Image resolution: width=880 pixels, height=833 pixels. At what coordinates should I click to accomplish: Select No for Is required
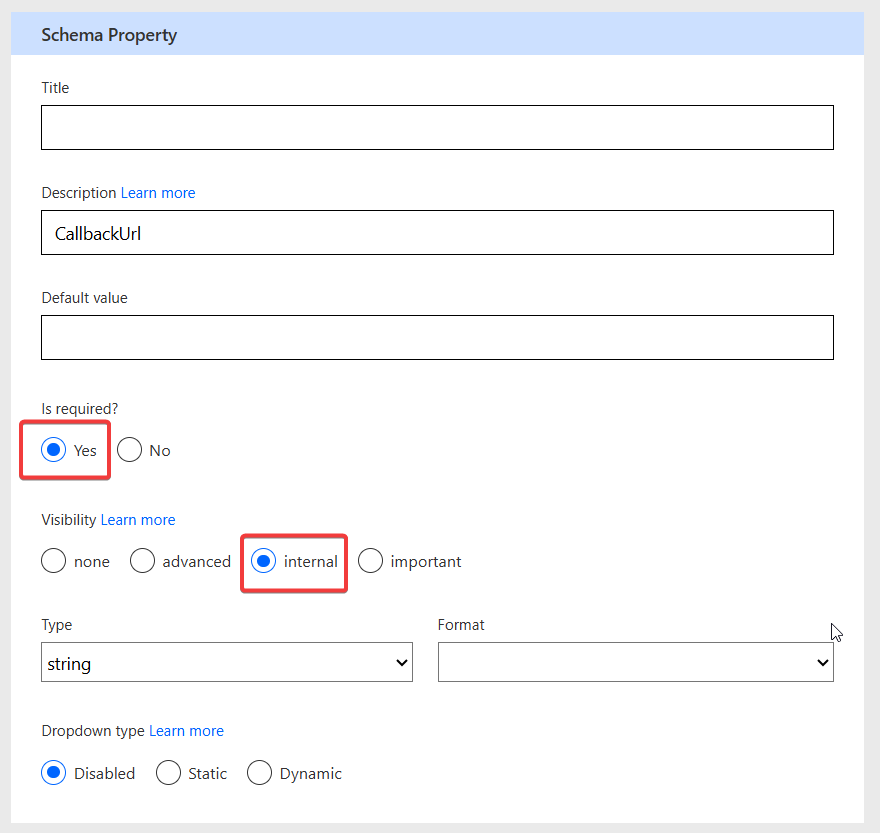[x=130, y=450]
